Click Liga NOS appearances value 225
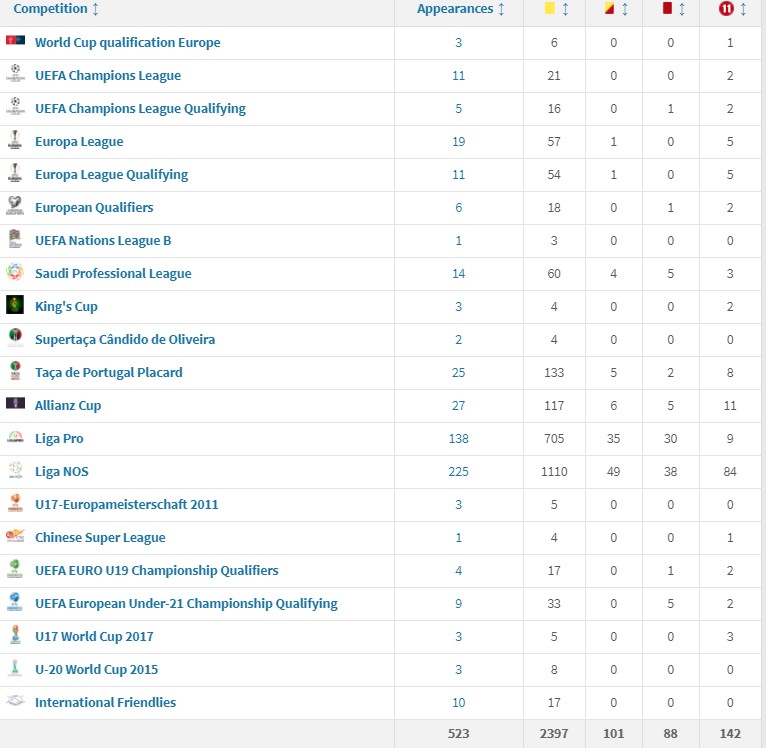 458,472
